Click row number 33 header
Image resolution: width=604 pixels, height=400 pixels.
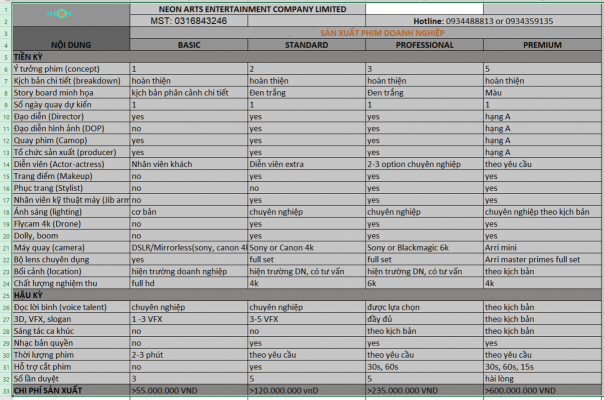[x=4, y=391]
